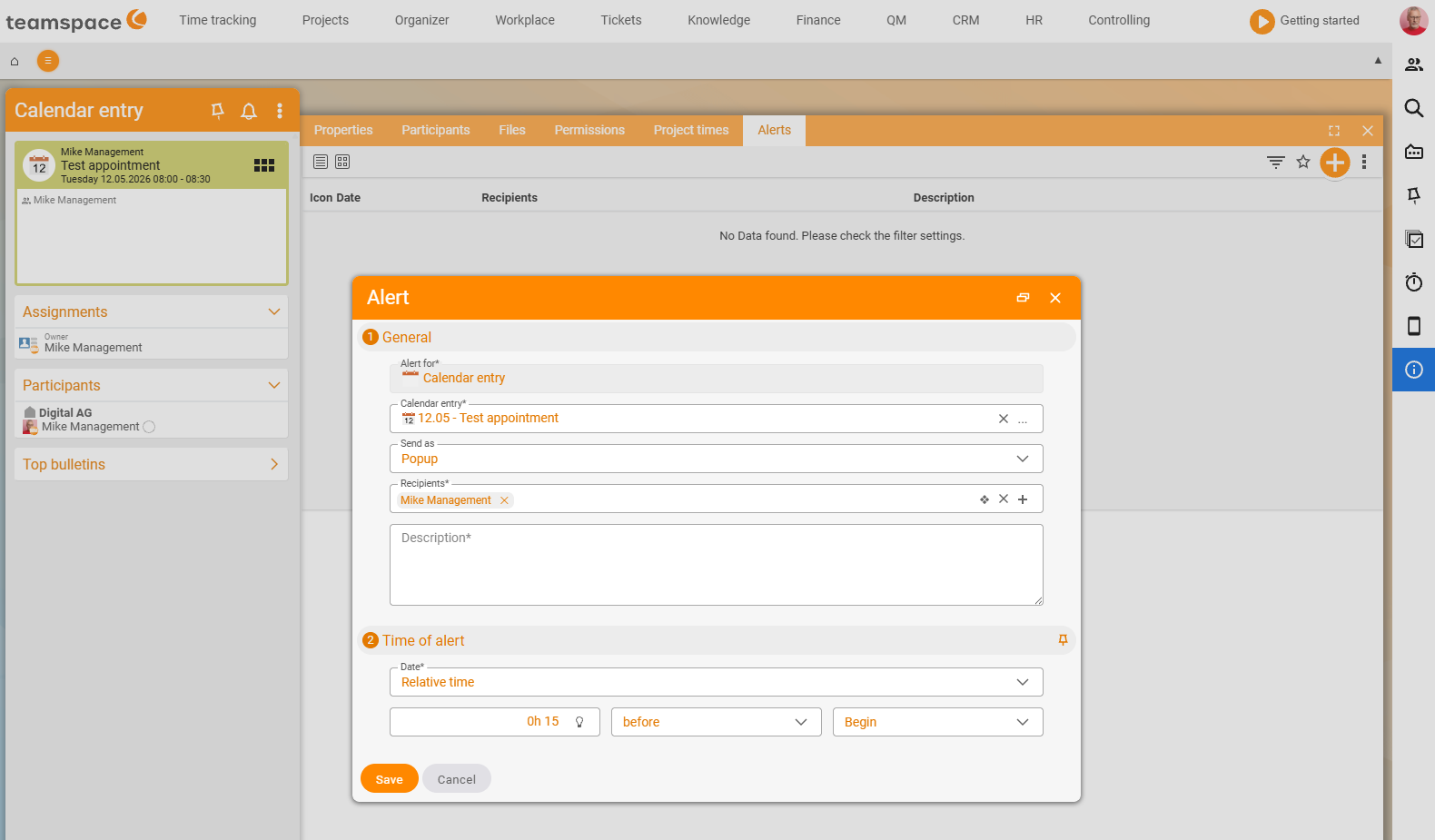Save the alert

[x=390, y=779]
